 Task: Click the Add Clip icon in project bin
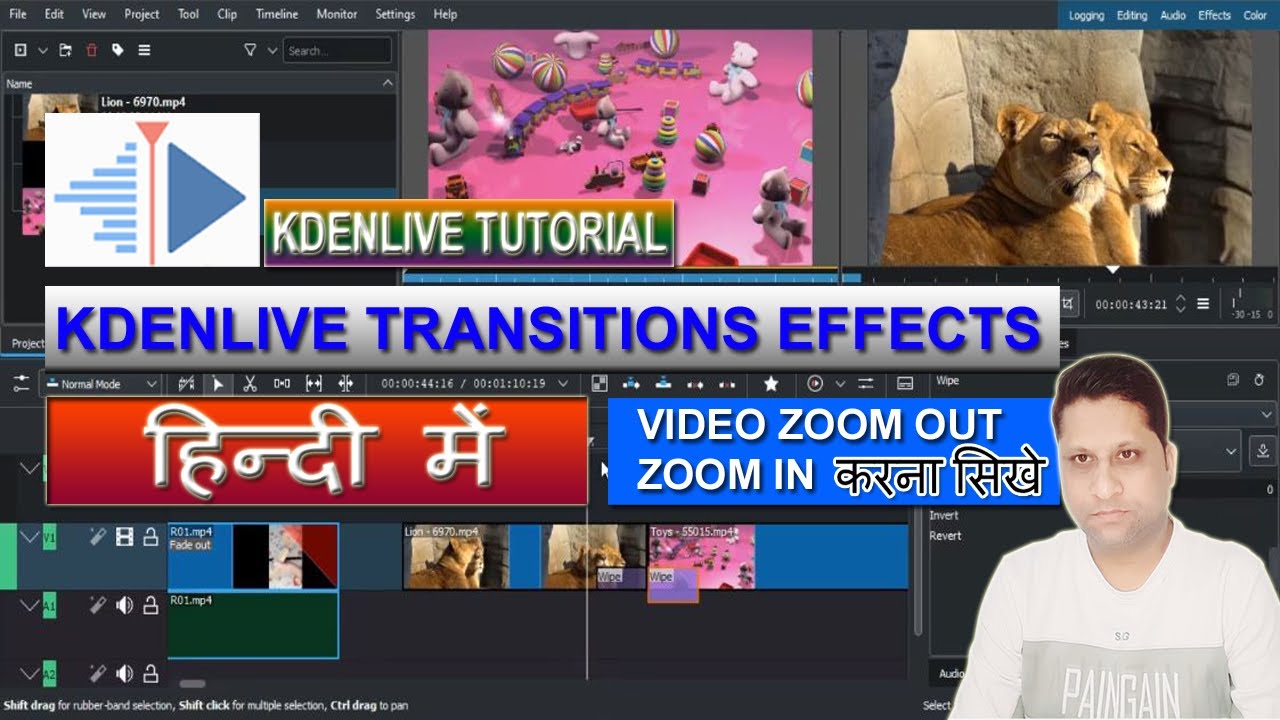pyautogui.click(x=19, y=50)
